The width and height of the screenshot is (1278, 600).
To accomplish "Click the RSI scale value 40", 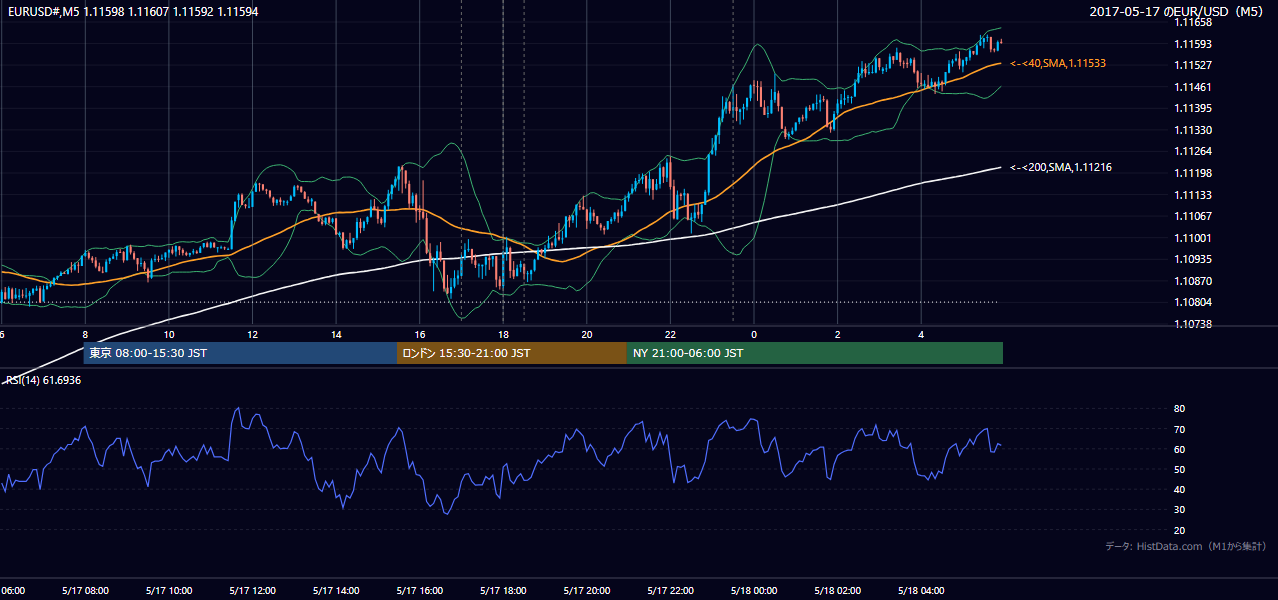I will pyautogui.click(x=1179, y=490).
